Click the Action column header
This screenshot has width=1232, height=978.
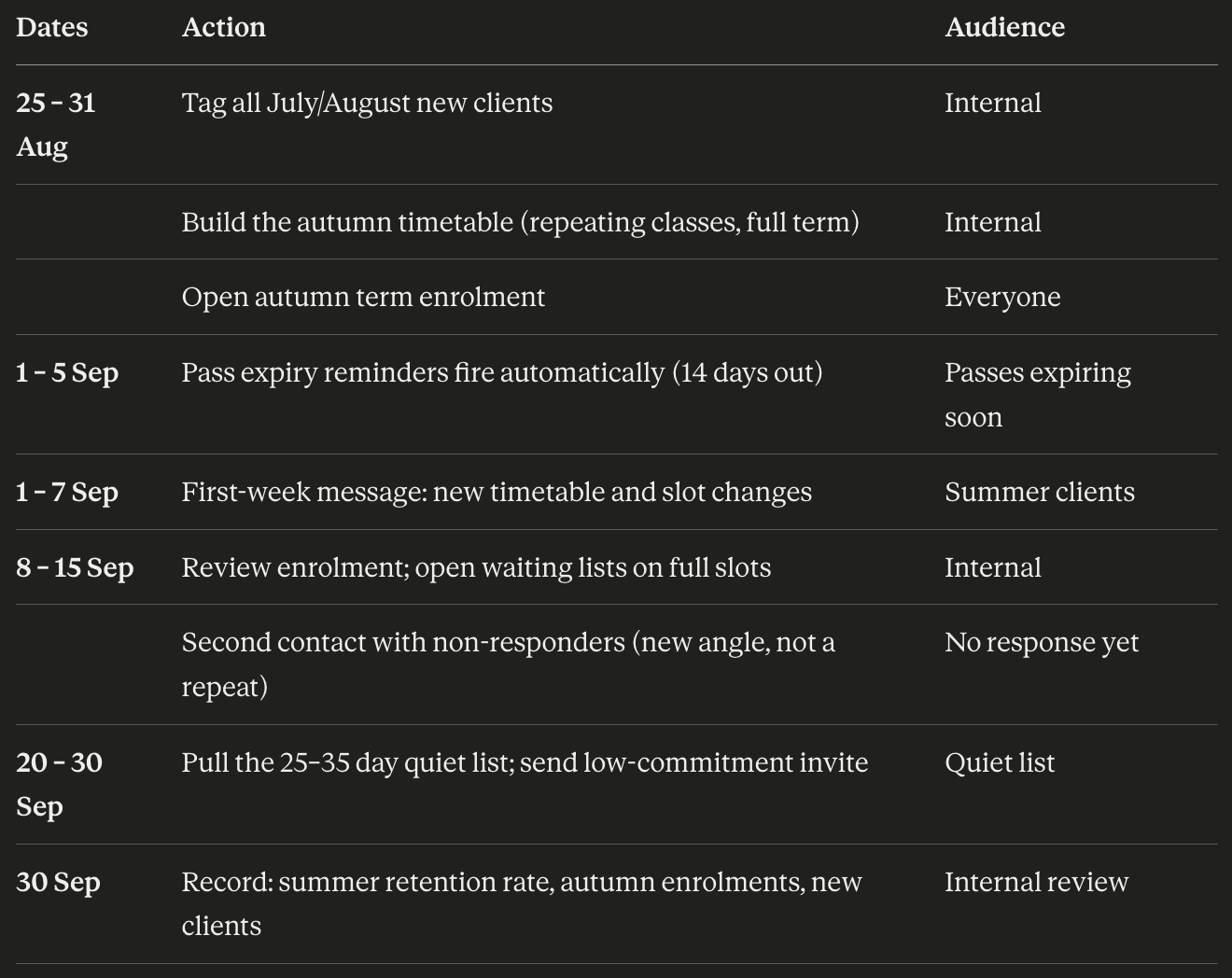tap(224, 27)
